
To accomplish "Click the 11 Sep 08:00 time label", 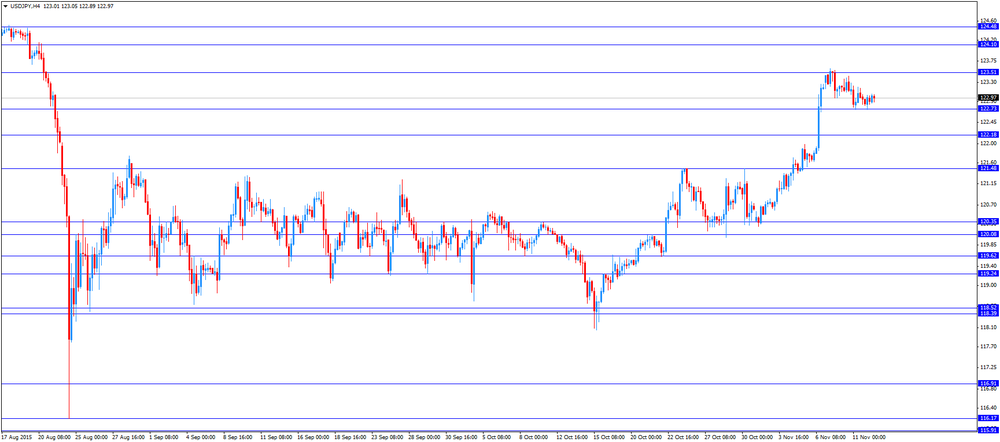I will pyautogui.click(x=276, y=438).
